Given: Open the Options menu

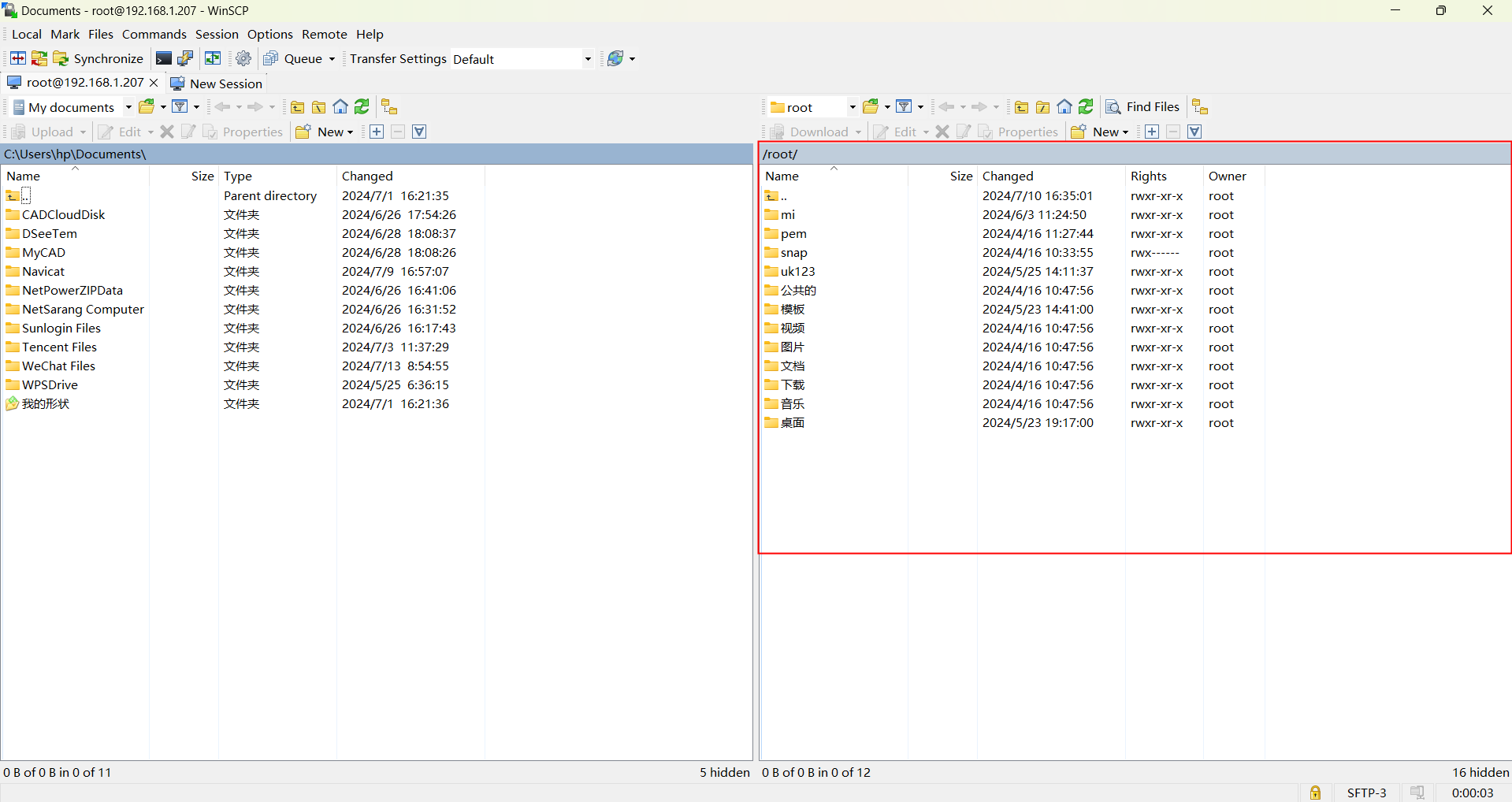Looking at the screenshot, I should click(270, 34).
